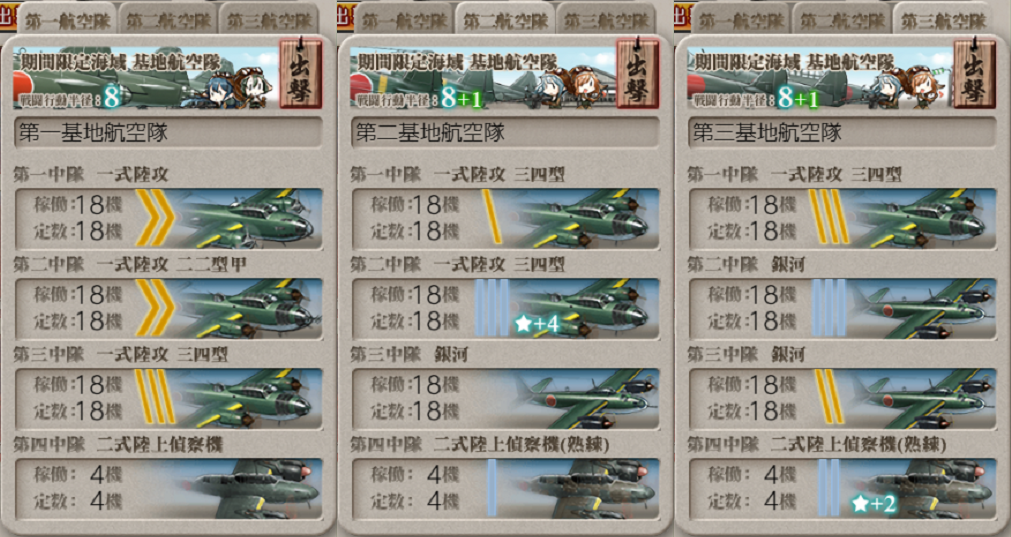The height and width of the screenshot is (537, 1011).
Task: Click the 出撃 sortie plaque of 第三基地航空隊
Action: (x=974, y=73)
